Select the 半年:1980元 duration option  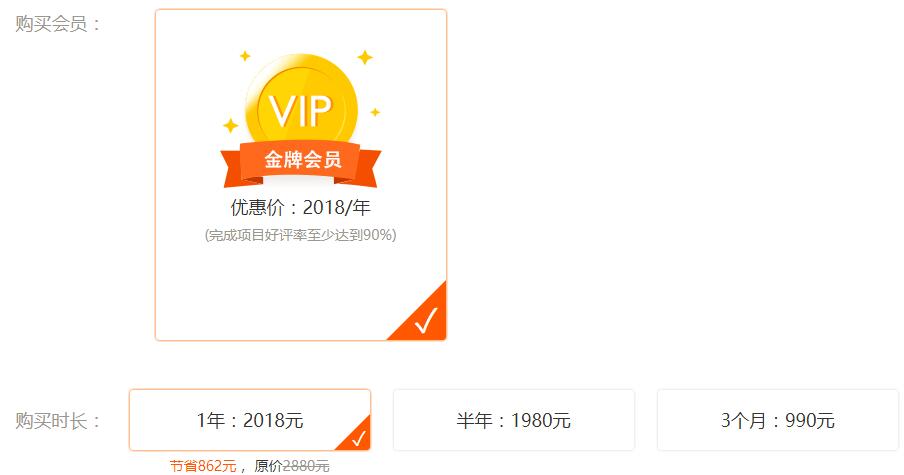coord(514,420)
